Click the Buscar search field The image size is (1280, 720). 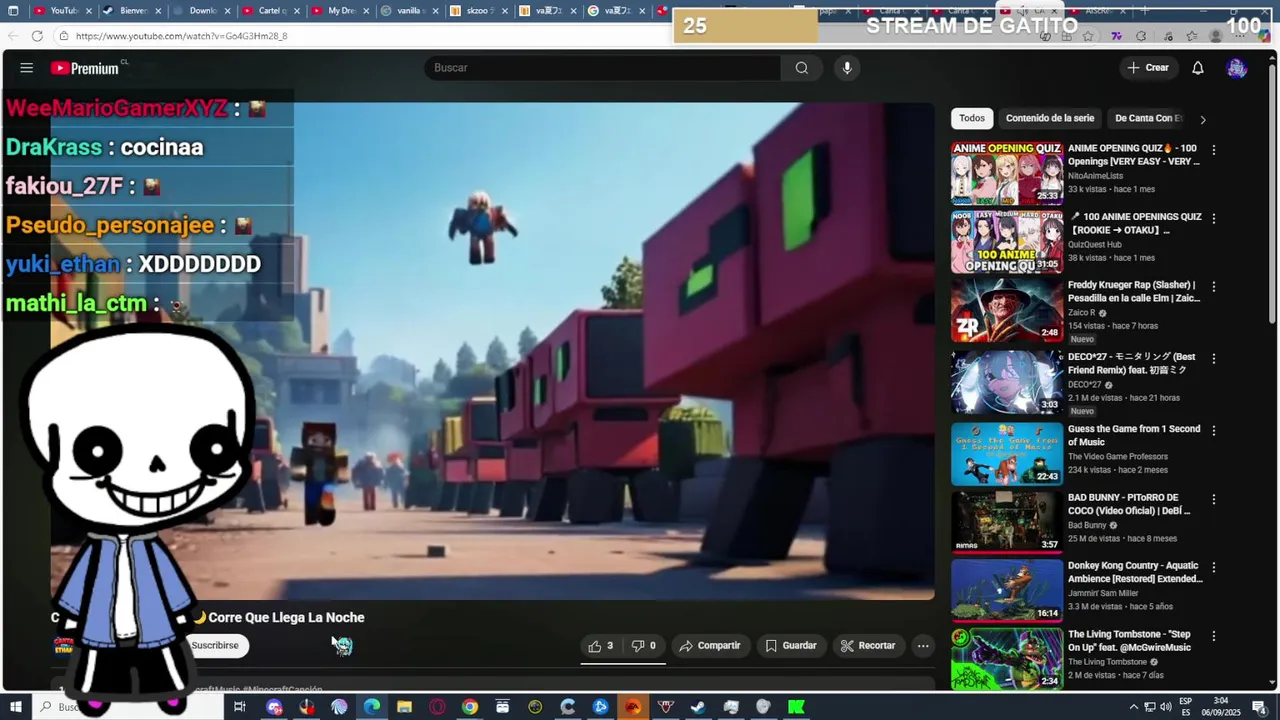tap(602, 68)
